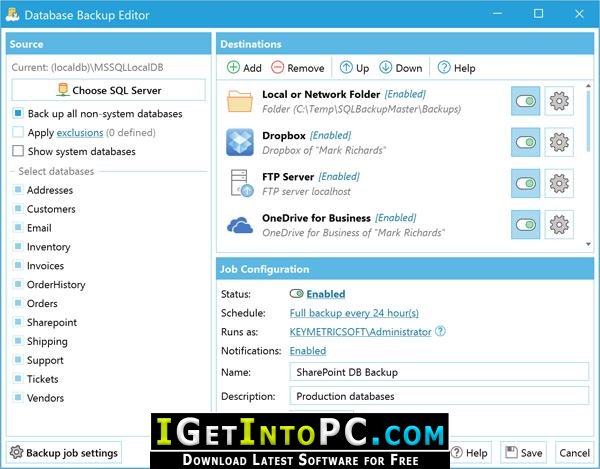Uncheck Back up all non-system databases

(x=18, y=113)
